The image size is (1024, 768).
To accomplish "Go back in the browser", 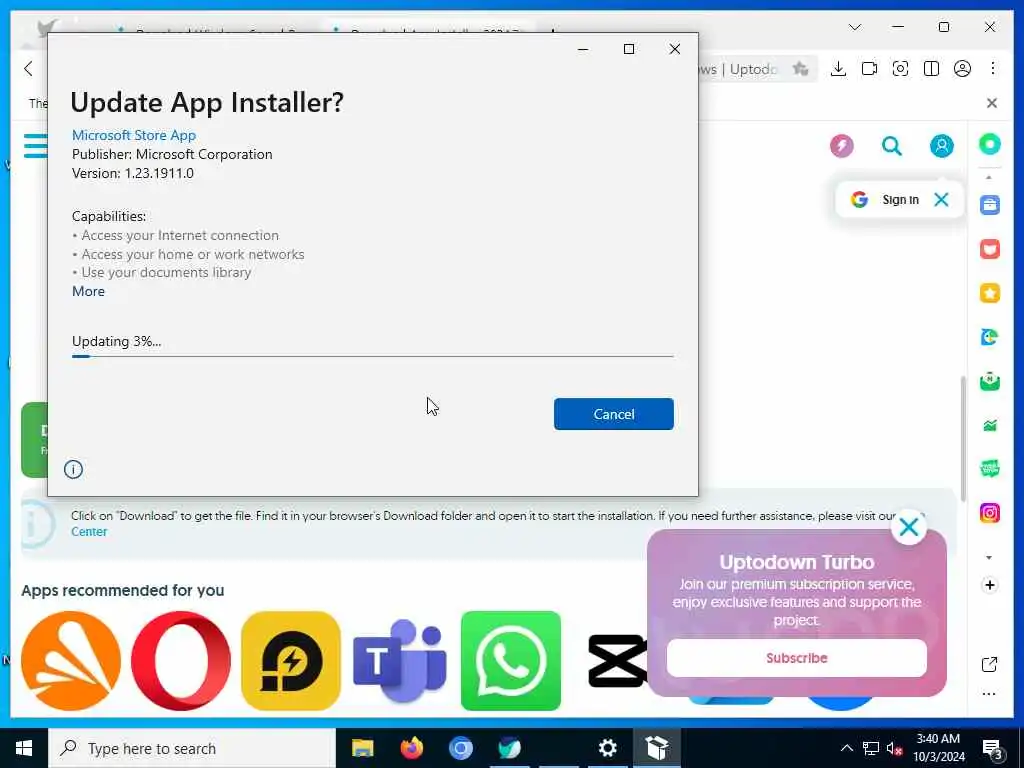I will pyautogui.click(x=28, y=69).
